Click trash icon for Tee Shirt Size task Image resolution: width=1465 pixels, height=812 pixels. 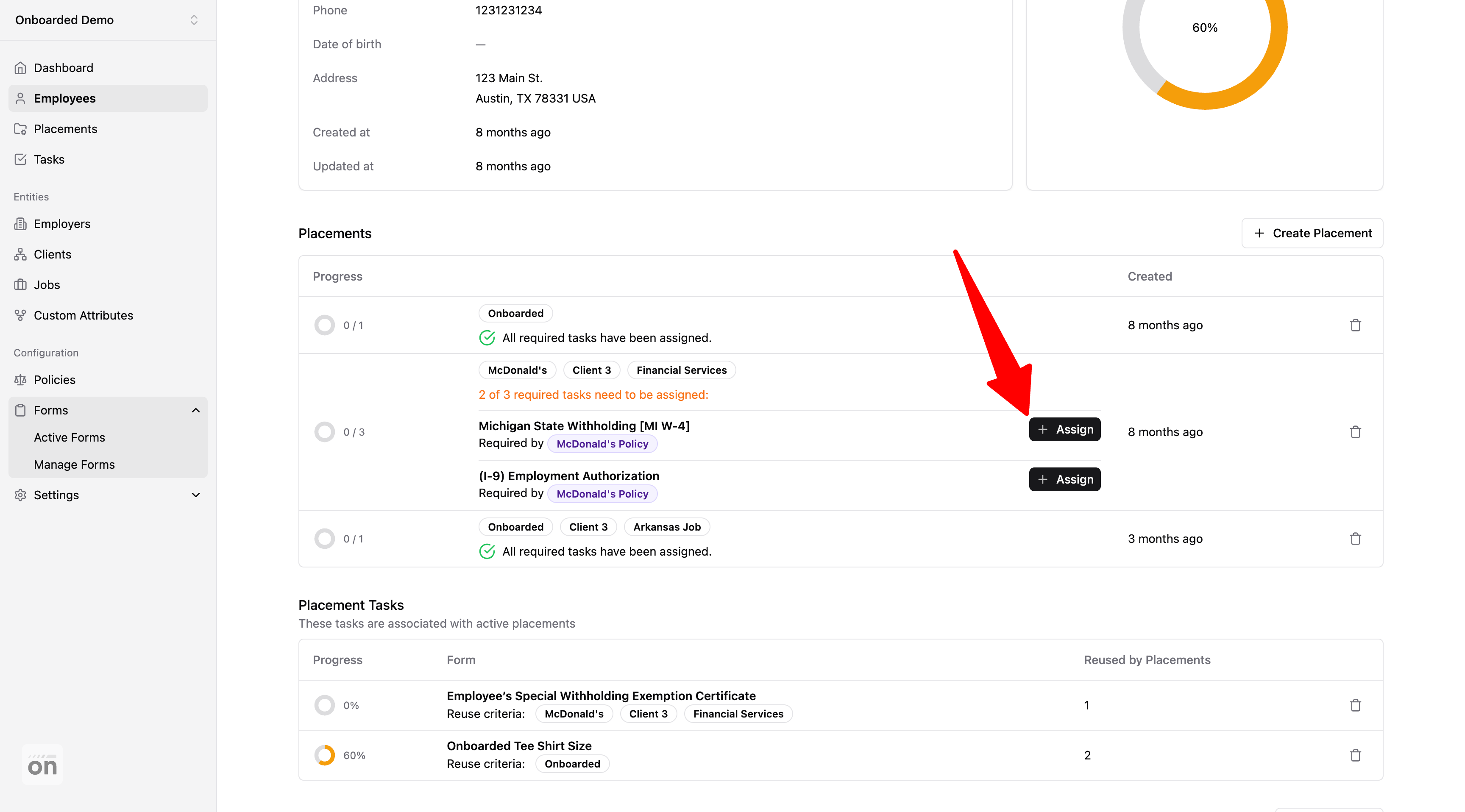click(x=1355, y=755)
